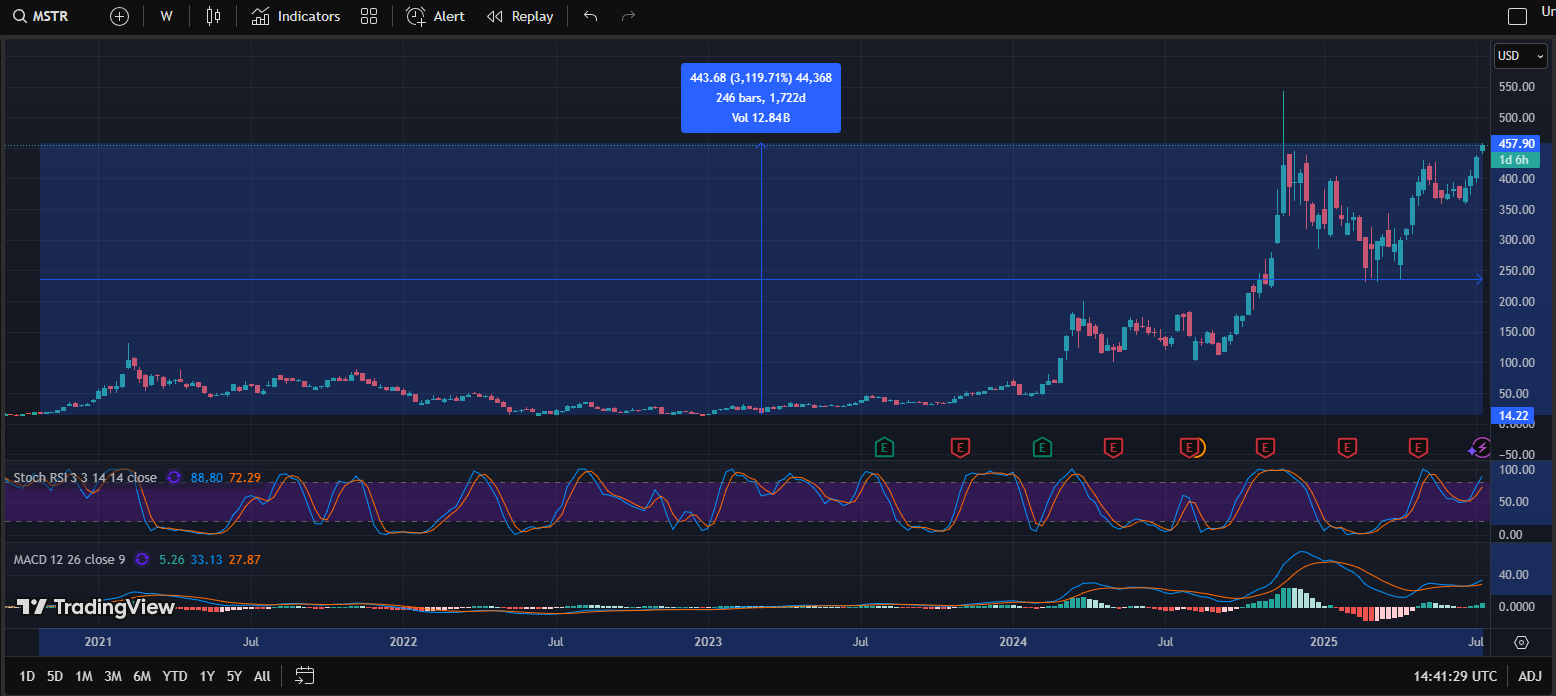Click the MACD legend refresh icon
This screenshot has height=696, width=1556.
tap(142, 559)
